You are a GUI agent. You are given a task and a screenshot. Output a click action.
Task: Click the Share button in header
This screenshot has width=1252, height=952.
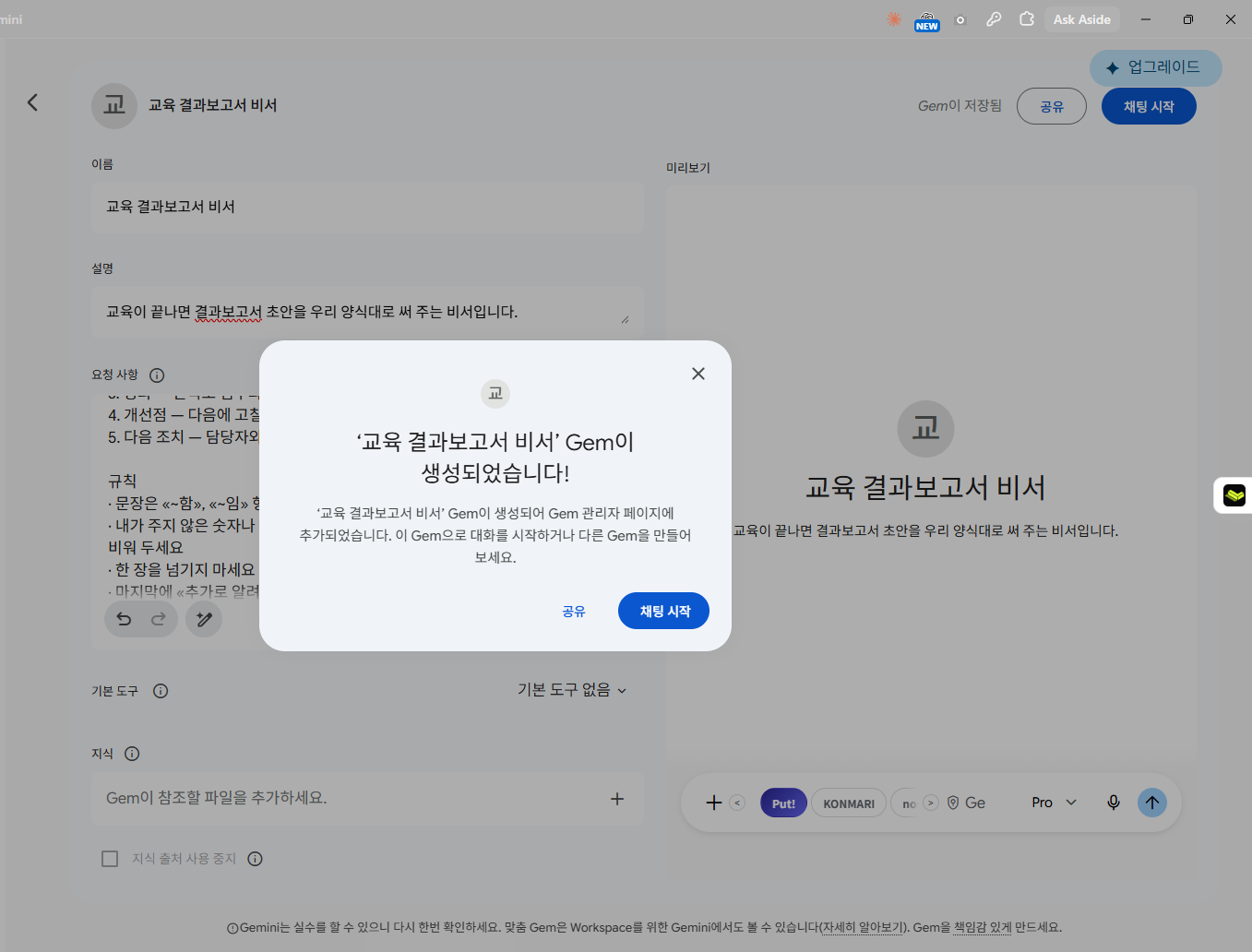pyautogui.click(x=1052, y=106)
